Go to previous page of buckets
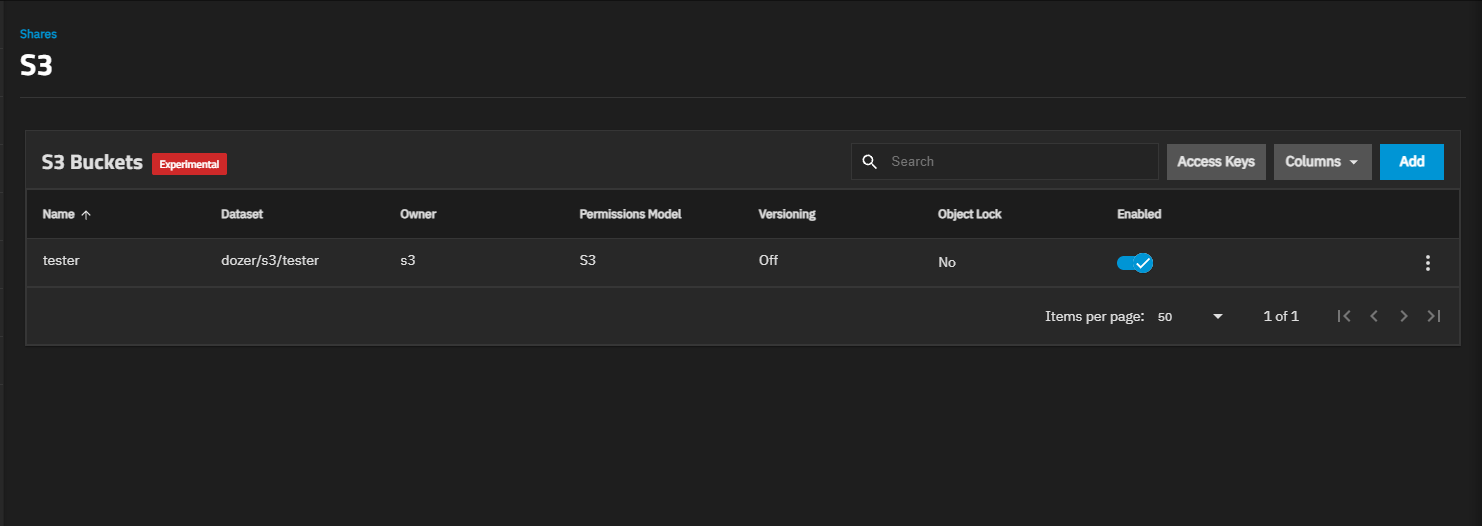 click(1374, 316)
